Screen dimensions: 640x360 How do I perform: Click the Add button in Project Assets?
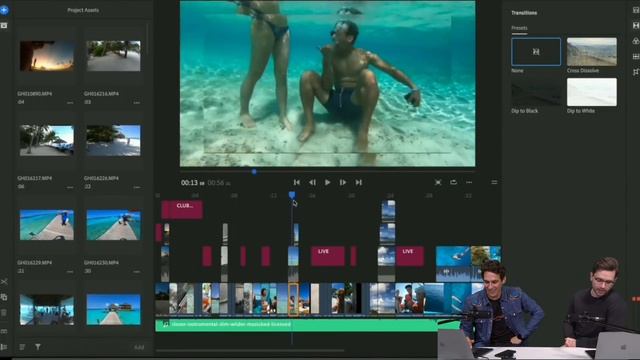(139, 347)
